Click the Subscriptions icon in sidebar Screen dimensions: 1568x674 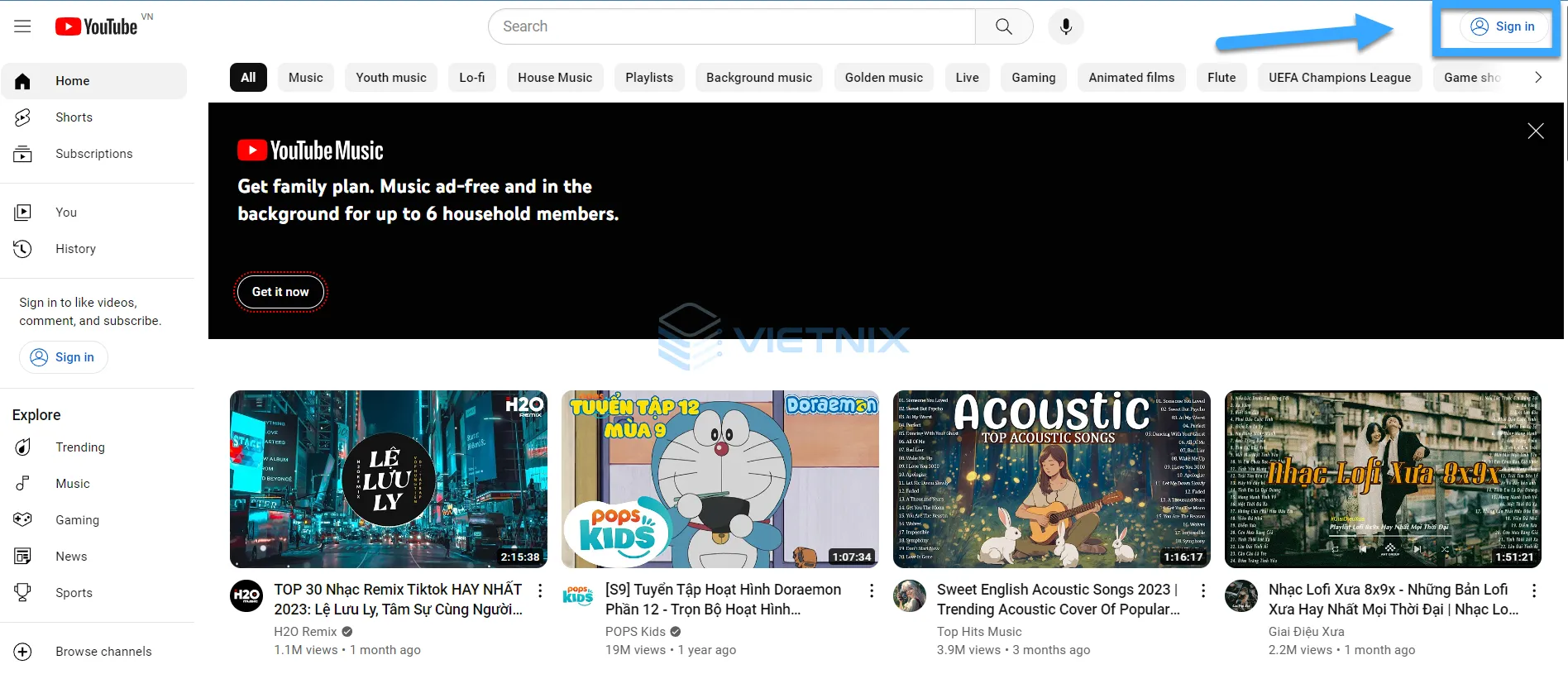pos(22,154)
